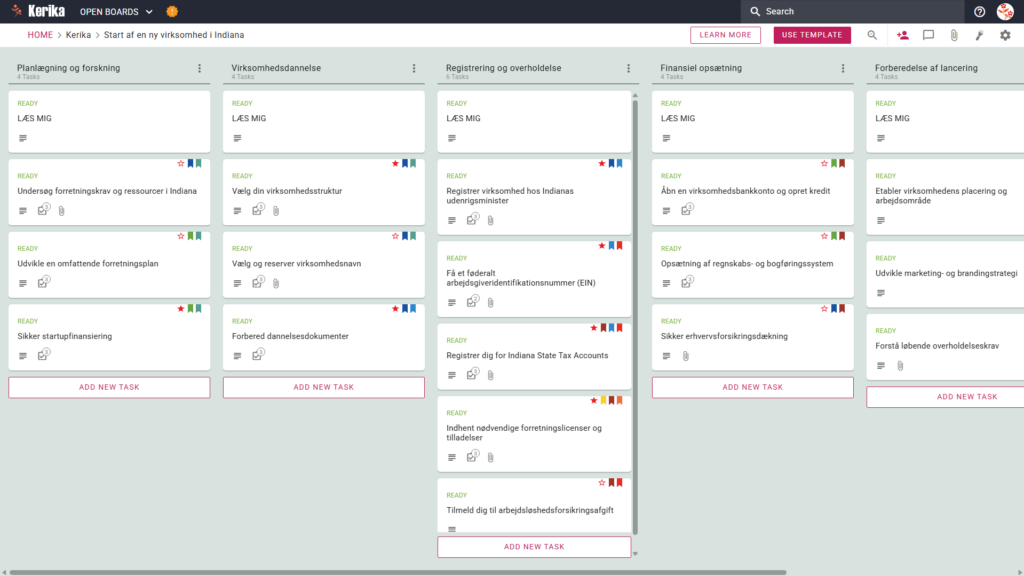This screenshot has height=576, width=1024.
Task: Open card Etabler virksomhedens placering og arbejdsområde
Action: tap(945, 197)
